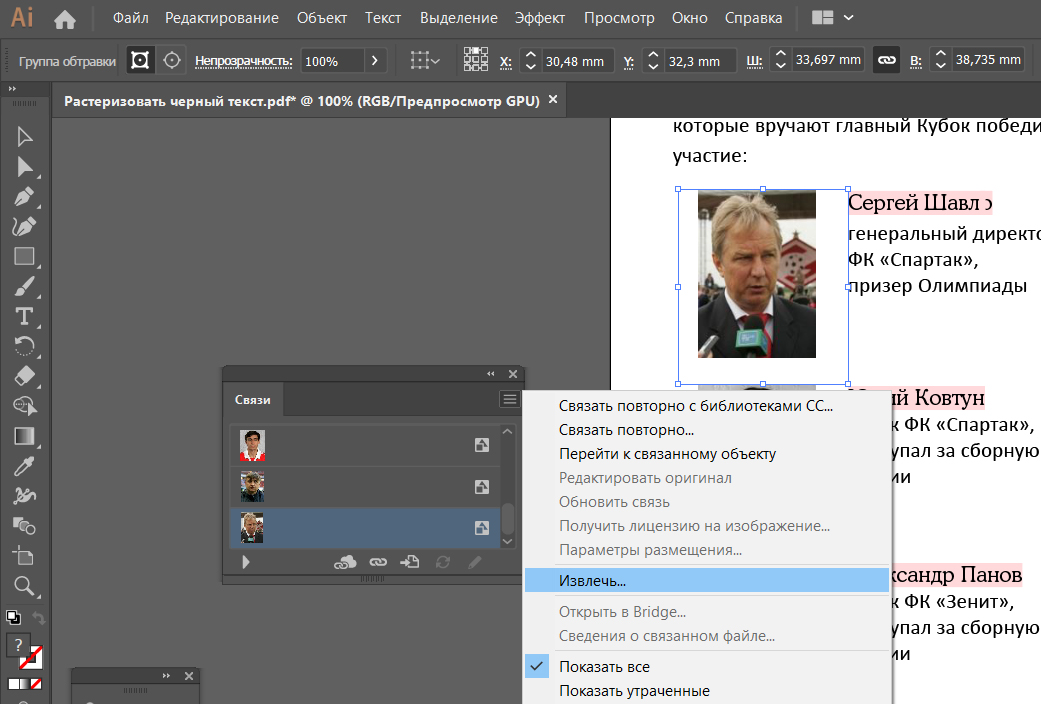Choose 'Извлечь...' from the context menu
The image size is (1041, 704).
[x=592, y=580]
